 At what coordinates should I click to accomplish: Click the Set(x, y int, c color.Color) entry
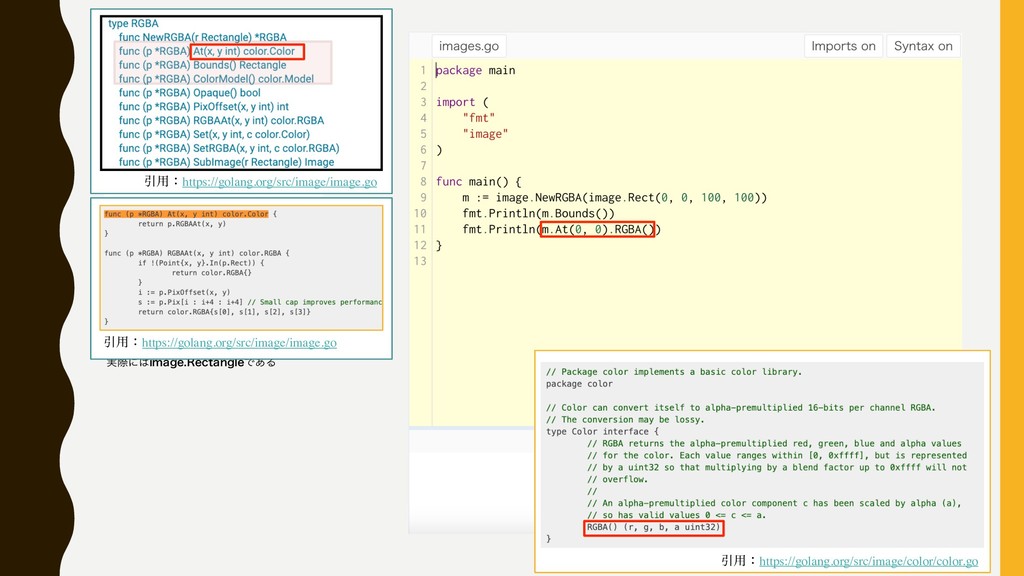(214, 134)
